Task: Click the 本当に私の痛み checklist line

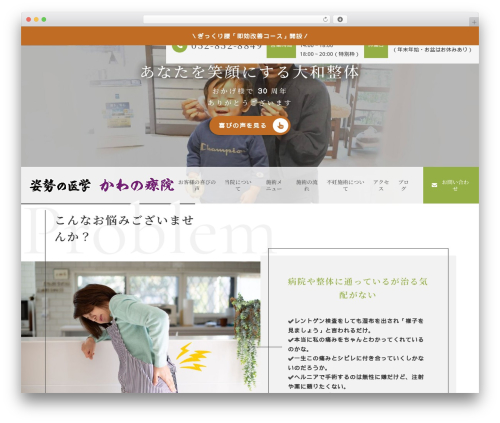Action: [x=356, y=344]
